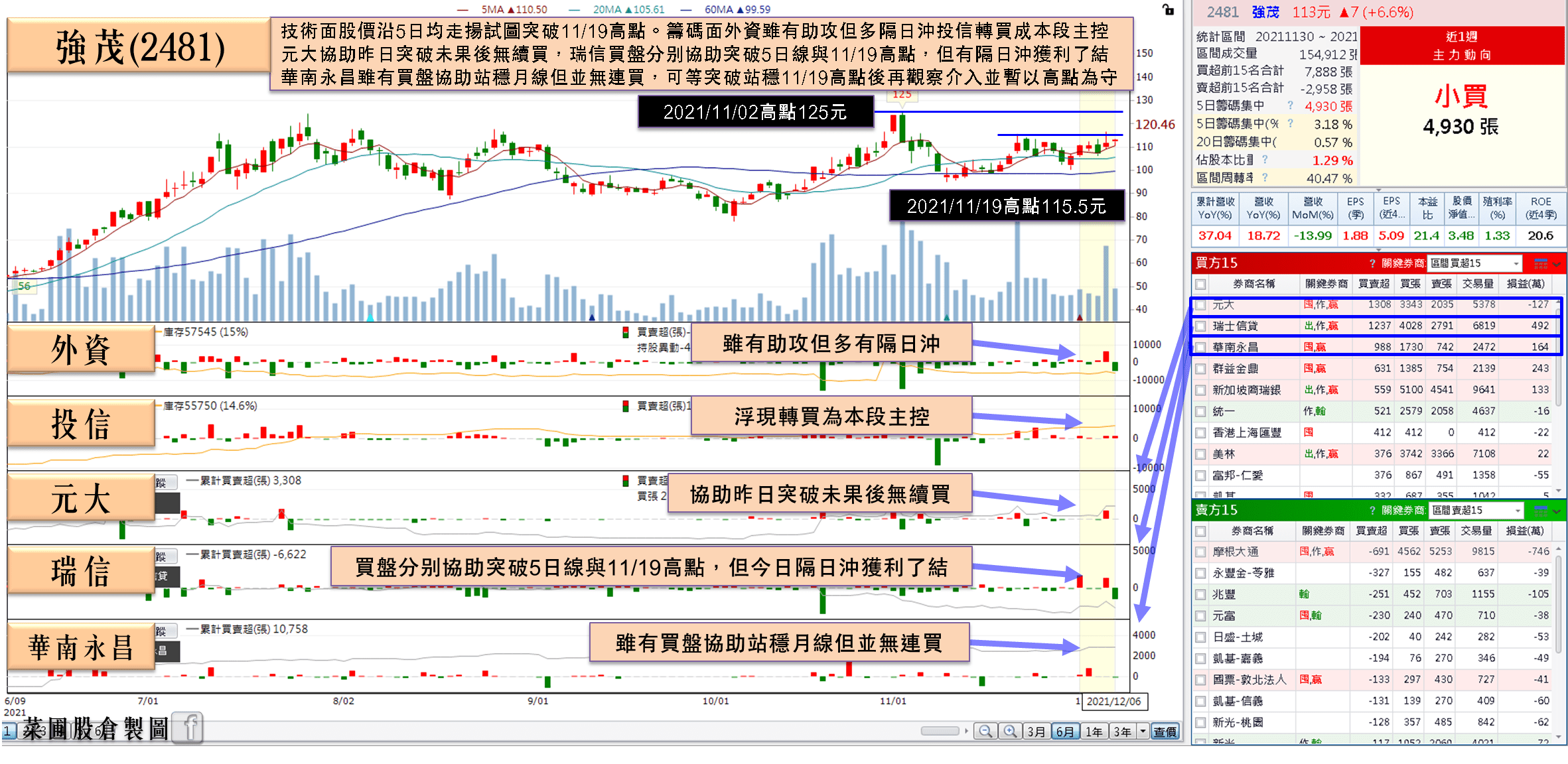Sort sell list by 券商名稱 column
The image size is (1568, 764).
click(1253, 531)
